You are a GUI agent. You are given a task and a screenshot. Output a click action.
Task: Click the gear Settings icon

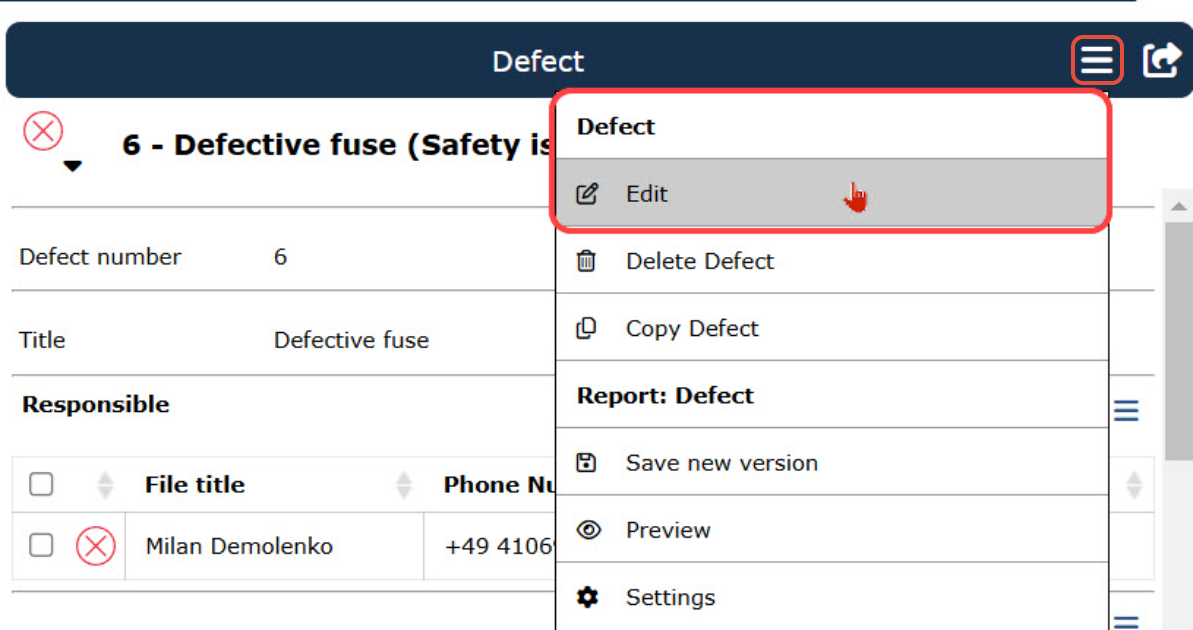coord(588,597)
